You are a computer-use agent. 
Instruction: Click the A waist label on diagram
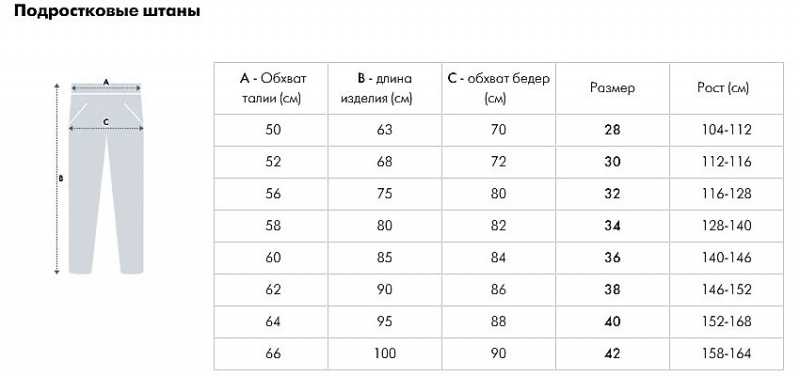106,82
